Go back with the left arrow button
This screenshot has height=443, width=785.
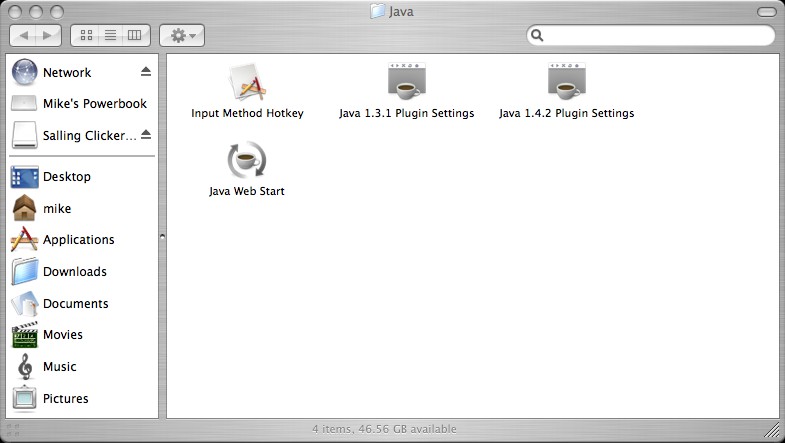point(23,36)
